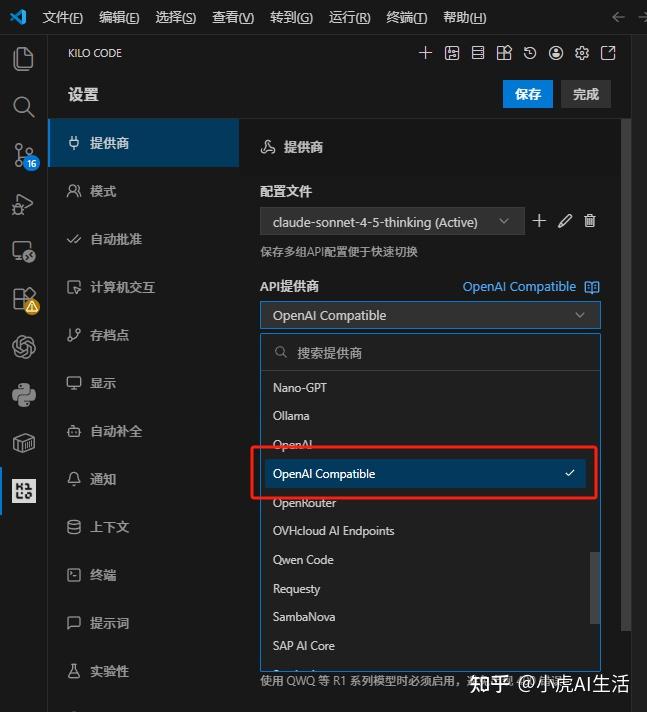Viewport: 647px width, 712px height.
Task: Open the Run and Debug view
Action: (x=23, y=204)
